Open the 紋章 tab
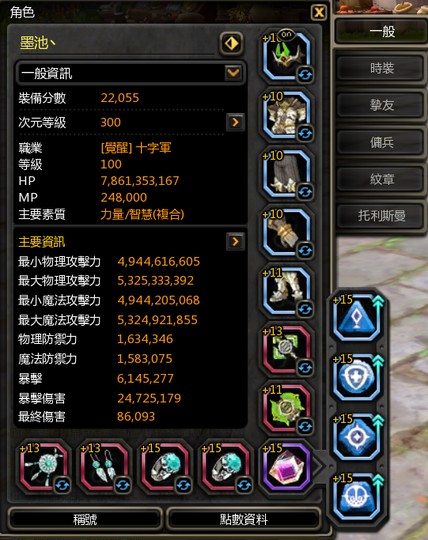 tap(382, 179)
